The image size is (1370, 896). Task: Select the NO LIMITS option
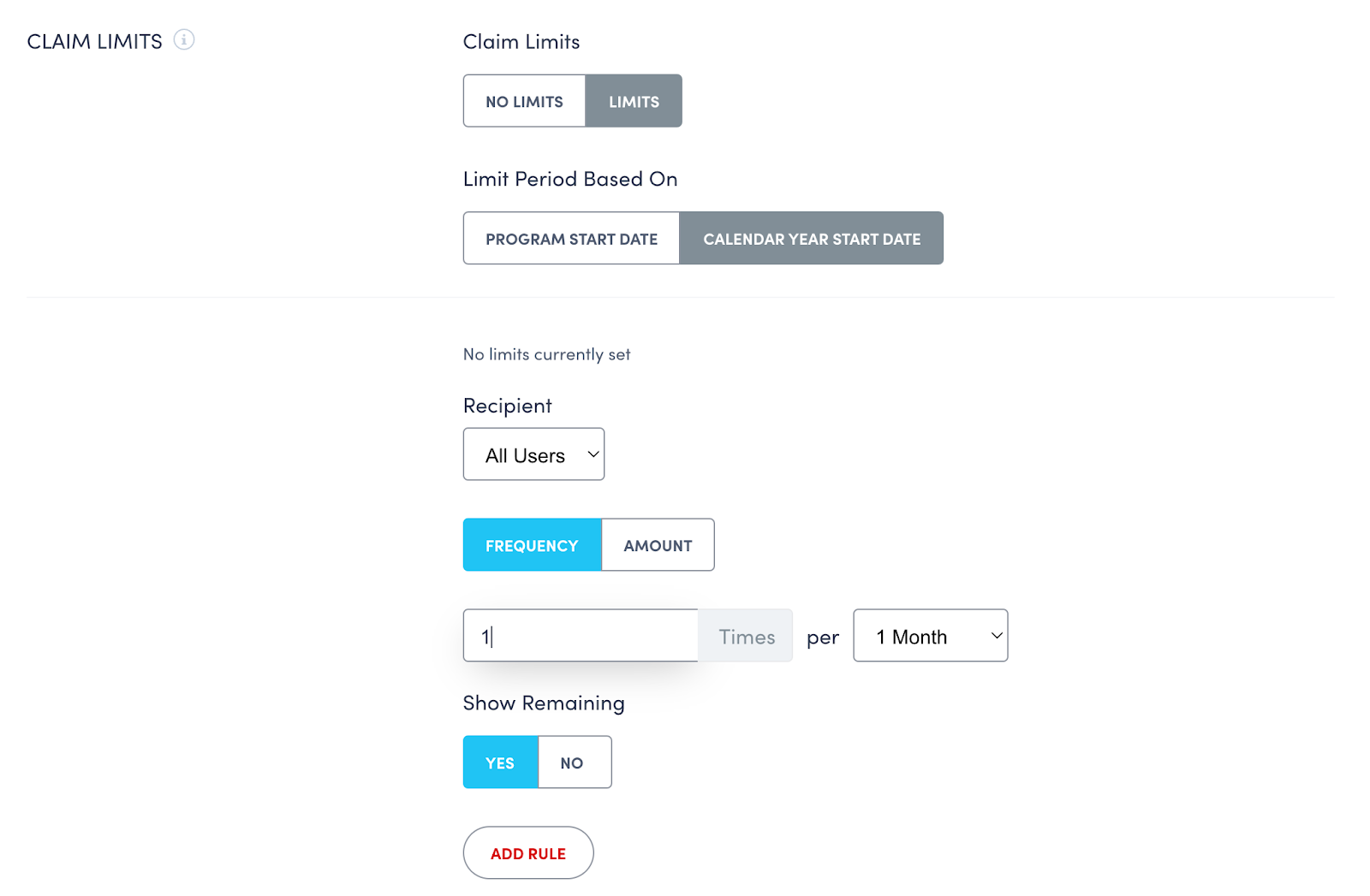[x=524, y=102]
